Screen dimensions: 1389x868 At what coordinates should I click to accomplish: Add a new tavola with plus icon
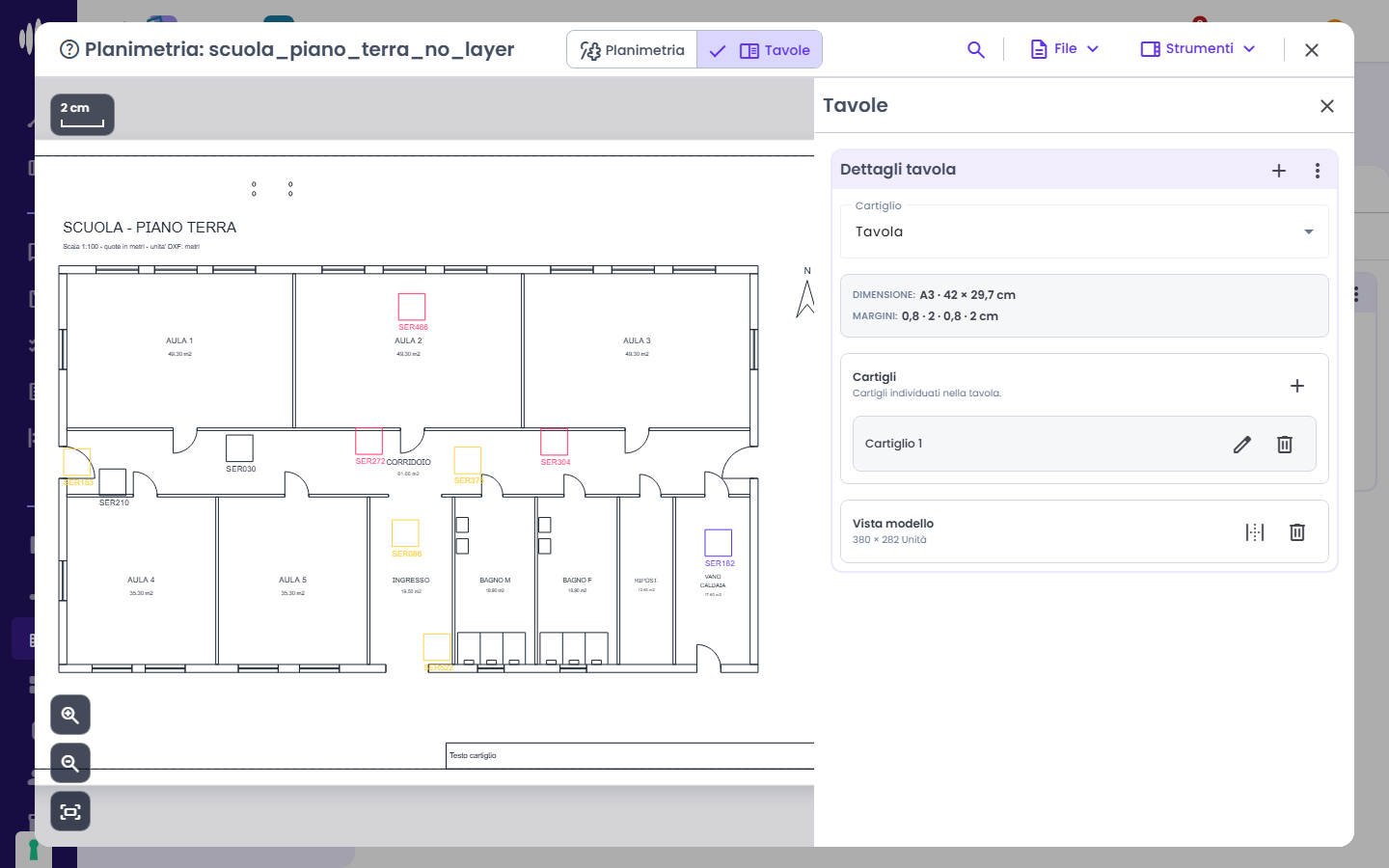point(1279,171)
